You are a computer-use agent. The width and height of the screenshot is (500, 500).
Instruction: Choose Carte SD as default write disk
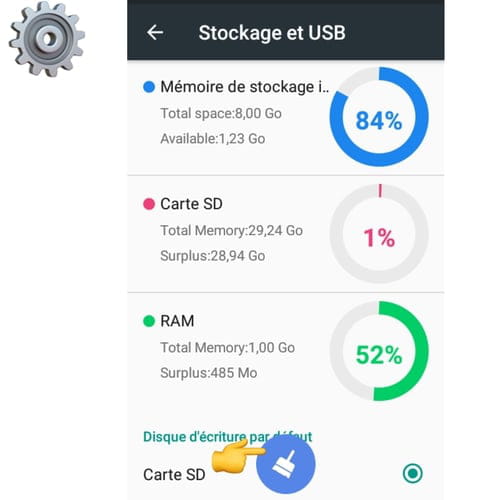[286, 474]
